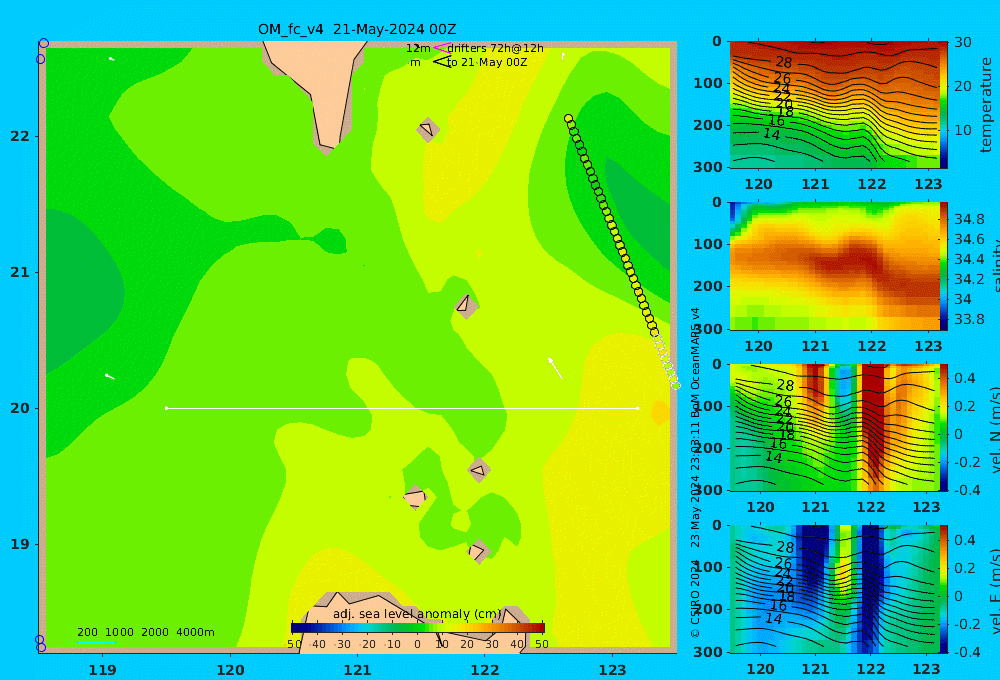
Task: Click the '30' tick on the temperature colorbar
Action: 963,43
